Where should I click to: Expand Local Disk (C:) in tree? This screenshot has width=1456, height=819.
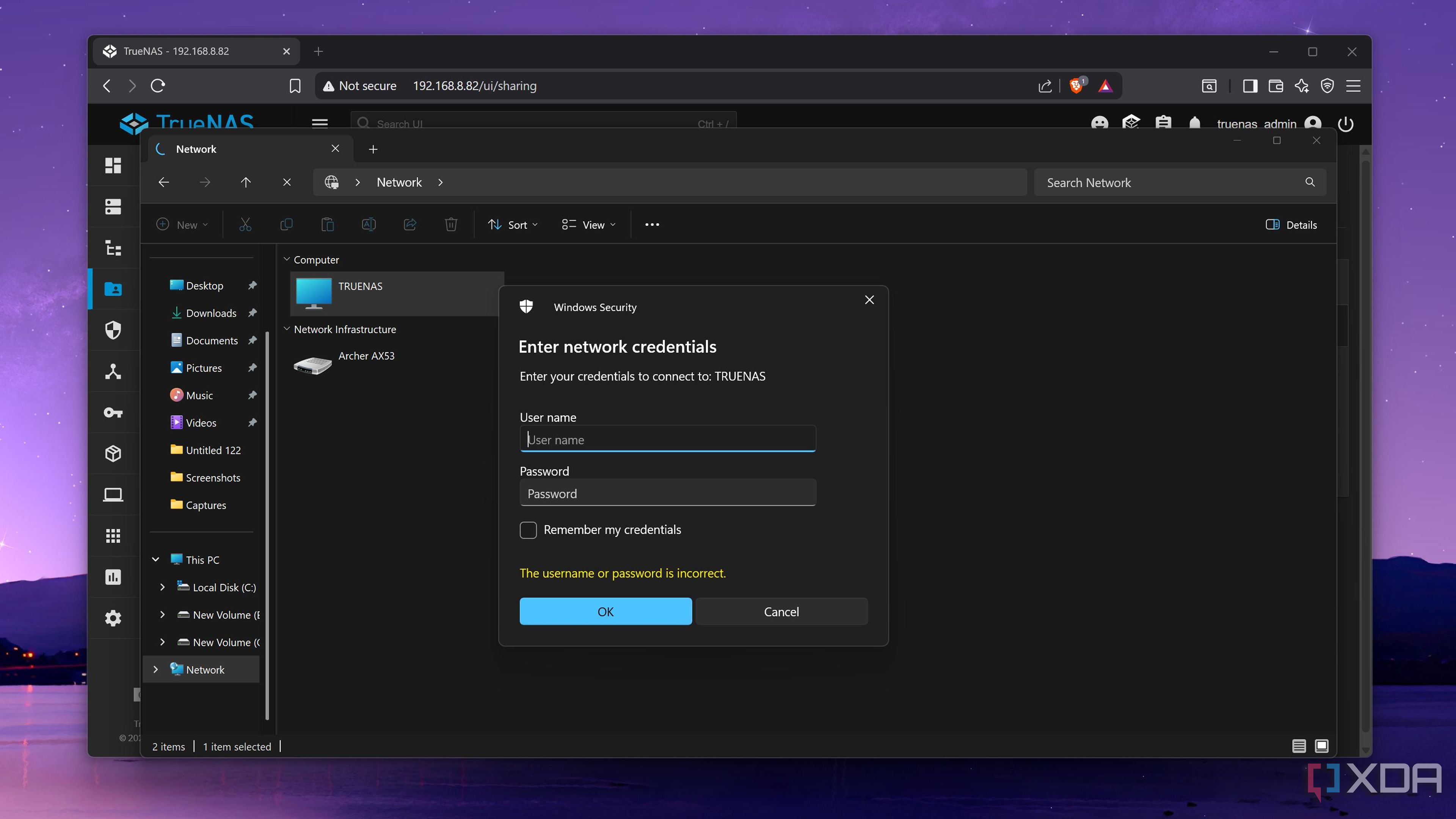point(162,587)
